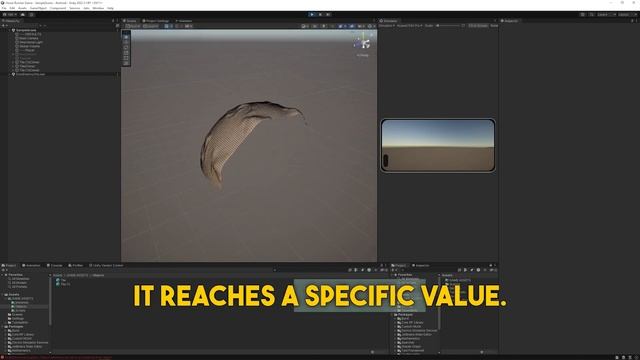Open the GameObject menu
This screenshot has width=640, height=360.
(38, 8)
